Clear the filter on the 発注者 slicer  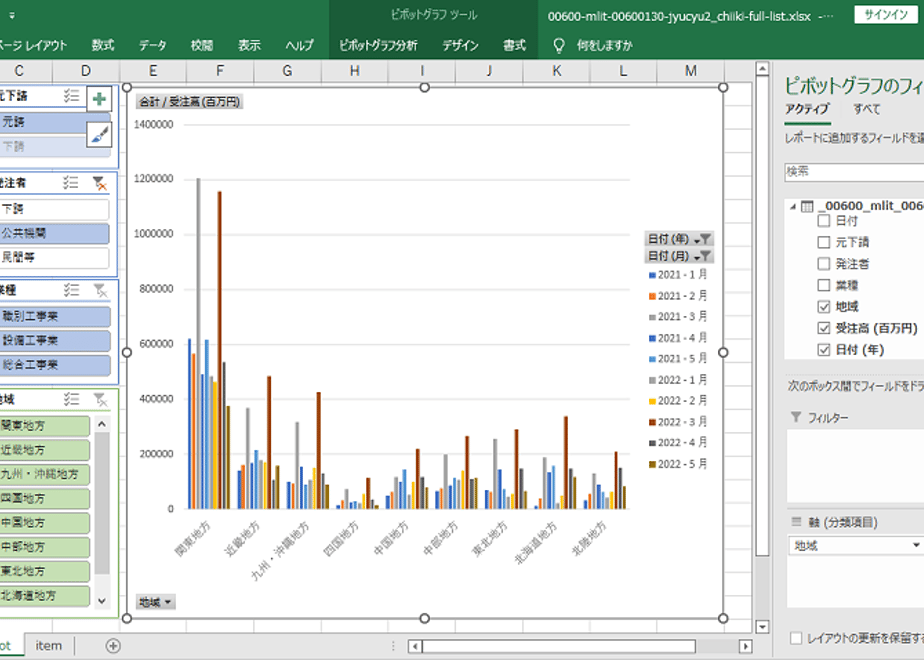(x=100, y=183)
